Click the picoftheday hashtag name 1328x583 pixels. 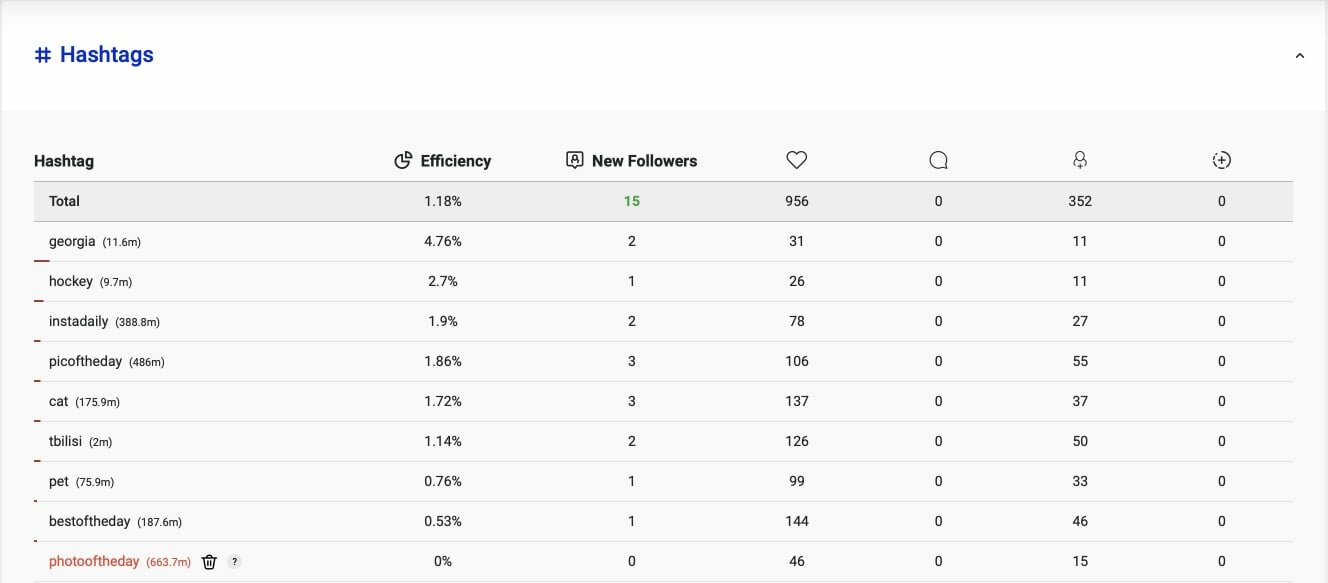[x=86, y=361]
